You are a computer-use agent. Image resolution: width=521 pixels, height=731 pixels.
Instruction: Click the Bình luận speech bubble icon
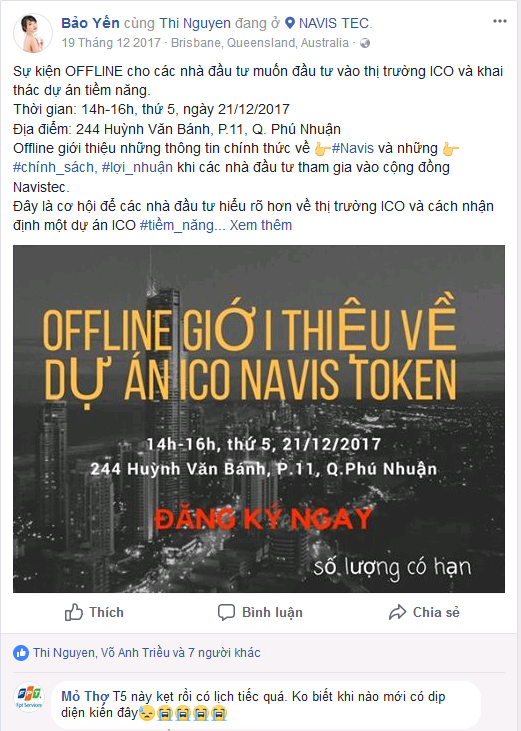click(x=226, y=612)
